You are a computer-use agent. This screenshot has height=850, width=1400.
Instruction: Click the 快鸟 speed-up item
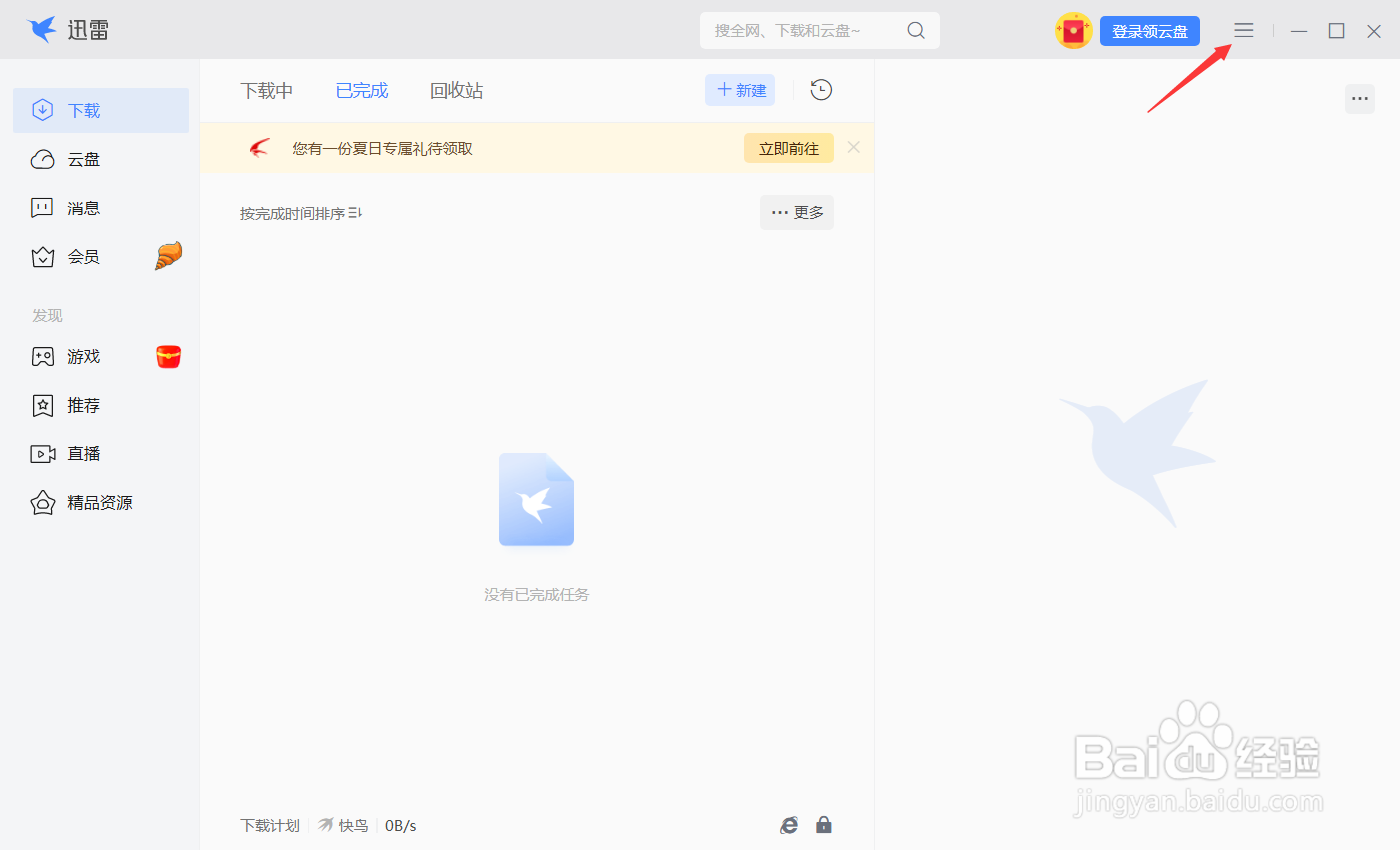click(343, 825)
